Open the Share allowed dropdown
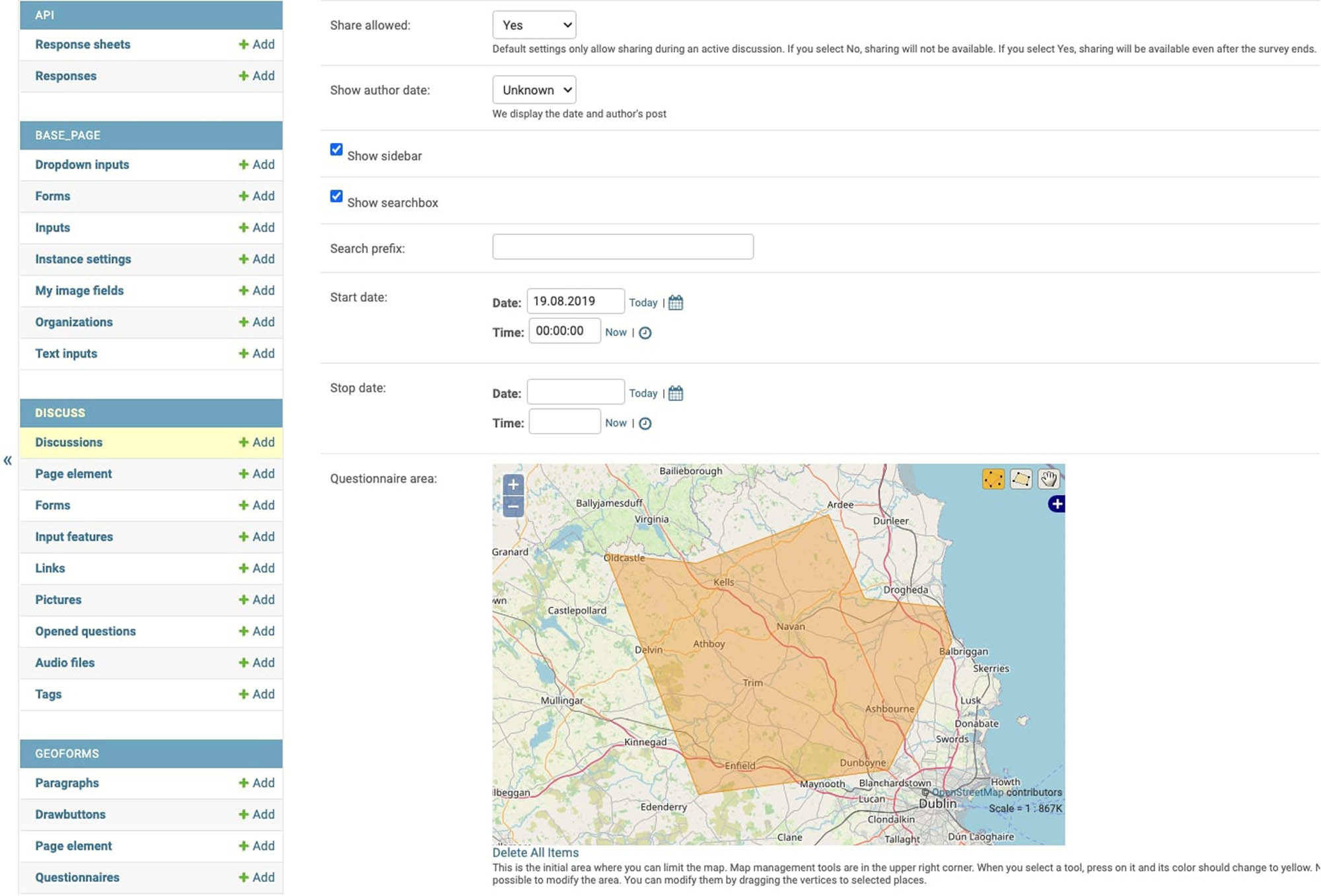The height and width of the screenshot is (896, 1321). [x=534, y=25]
